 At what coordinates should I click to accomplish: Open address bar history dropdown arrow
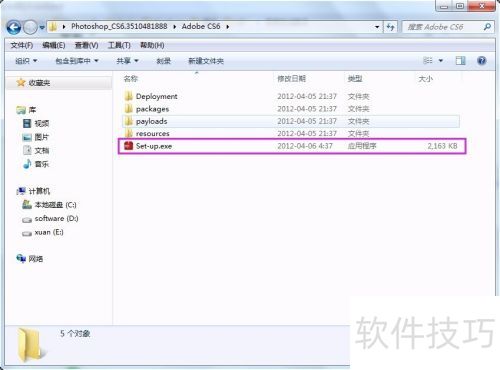(x=377, y=27)
